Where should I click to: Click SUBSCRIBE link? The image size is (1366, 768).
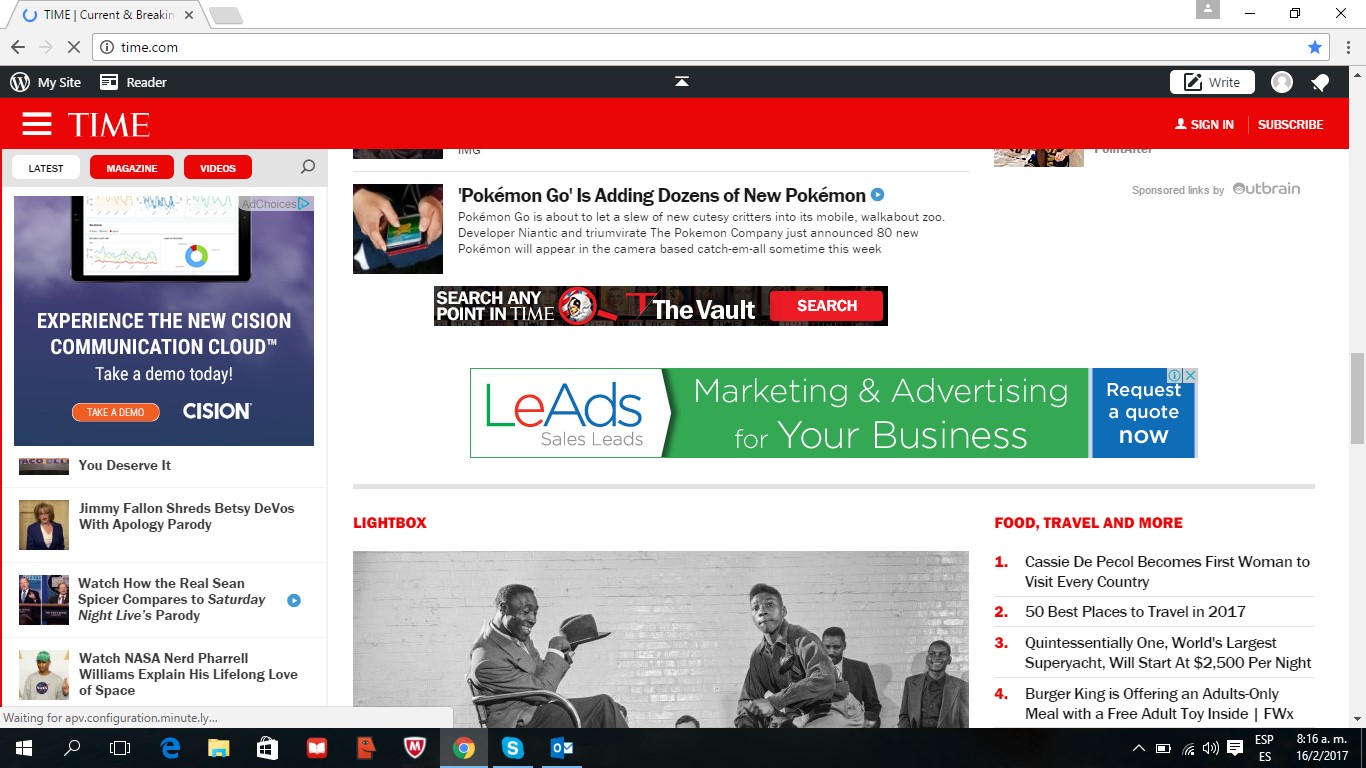tap(1290, 125)
